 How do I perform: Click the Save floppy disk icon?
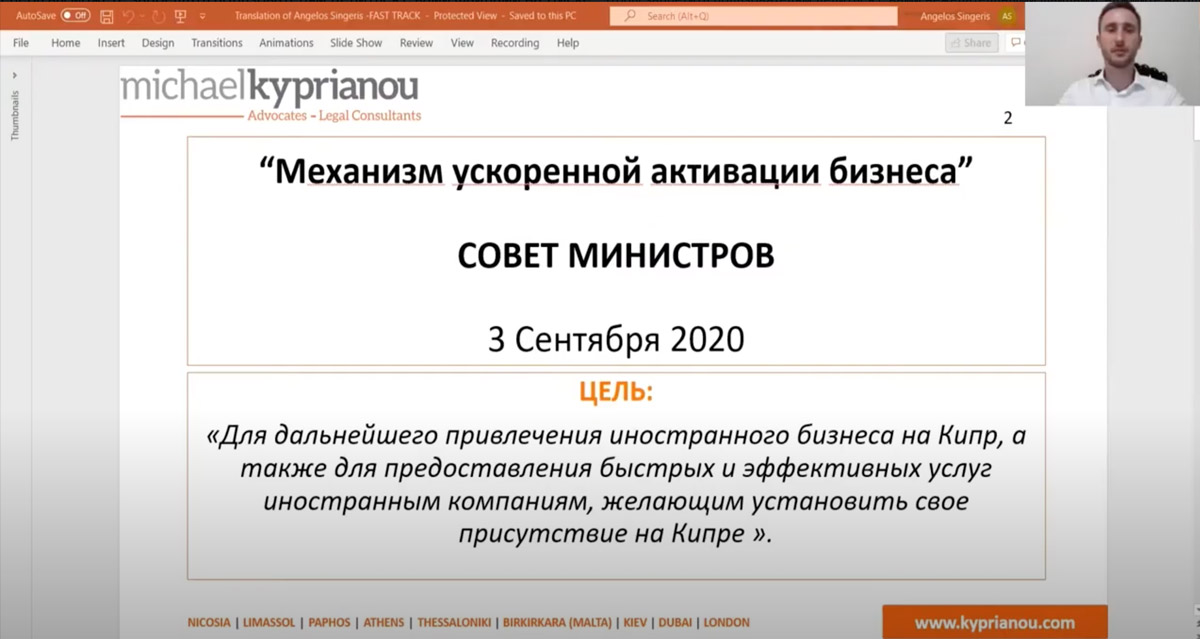click(107, 16)
